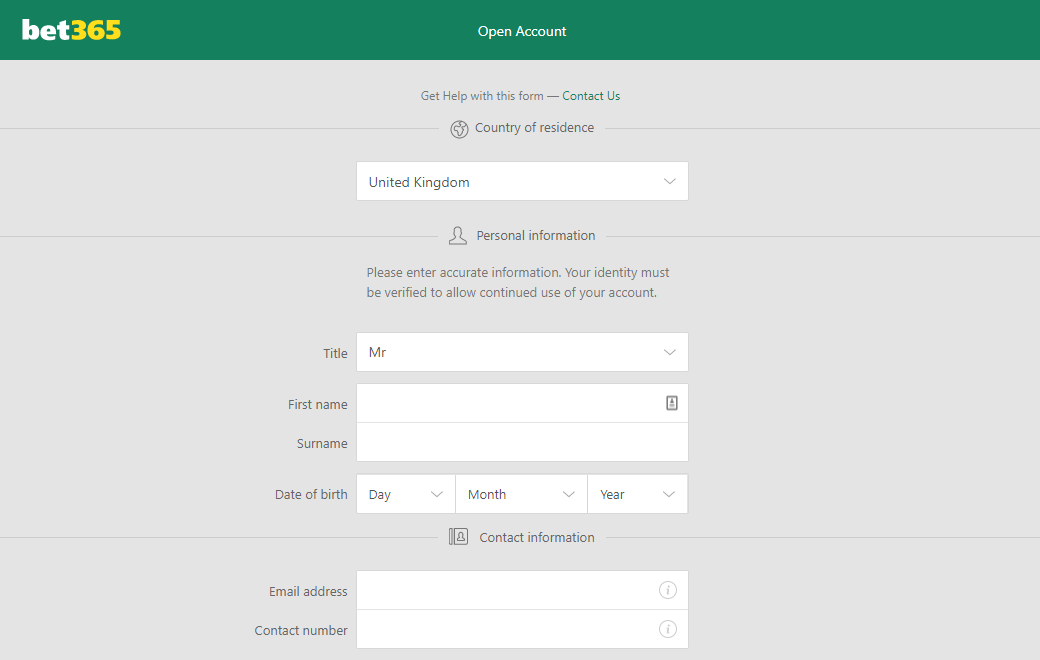Open the Day of birth dropdown

(x=405, y=494)
